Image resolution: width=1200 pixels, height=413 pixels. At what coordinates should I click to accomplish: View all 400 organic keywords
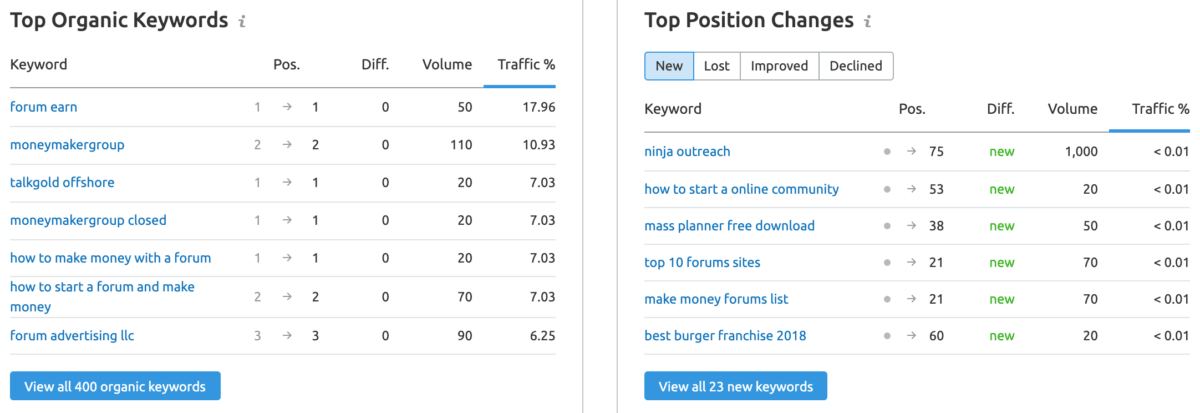115,386
